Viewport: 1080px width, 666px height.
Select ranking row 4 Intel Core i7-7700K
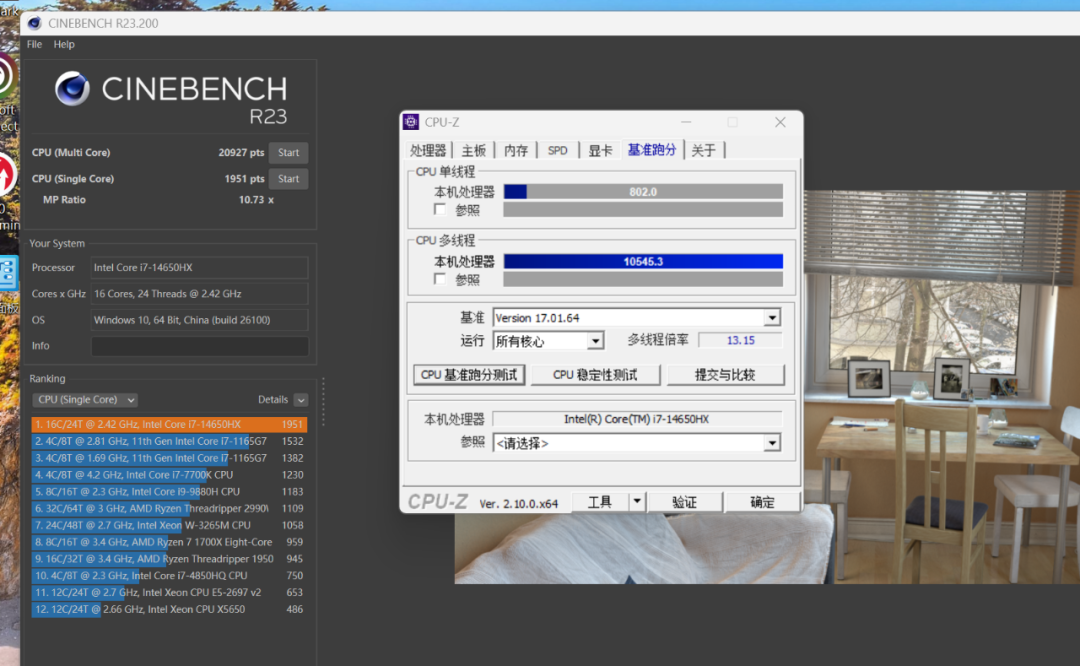[169, 475]
